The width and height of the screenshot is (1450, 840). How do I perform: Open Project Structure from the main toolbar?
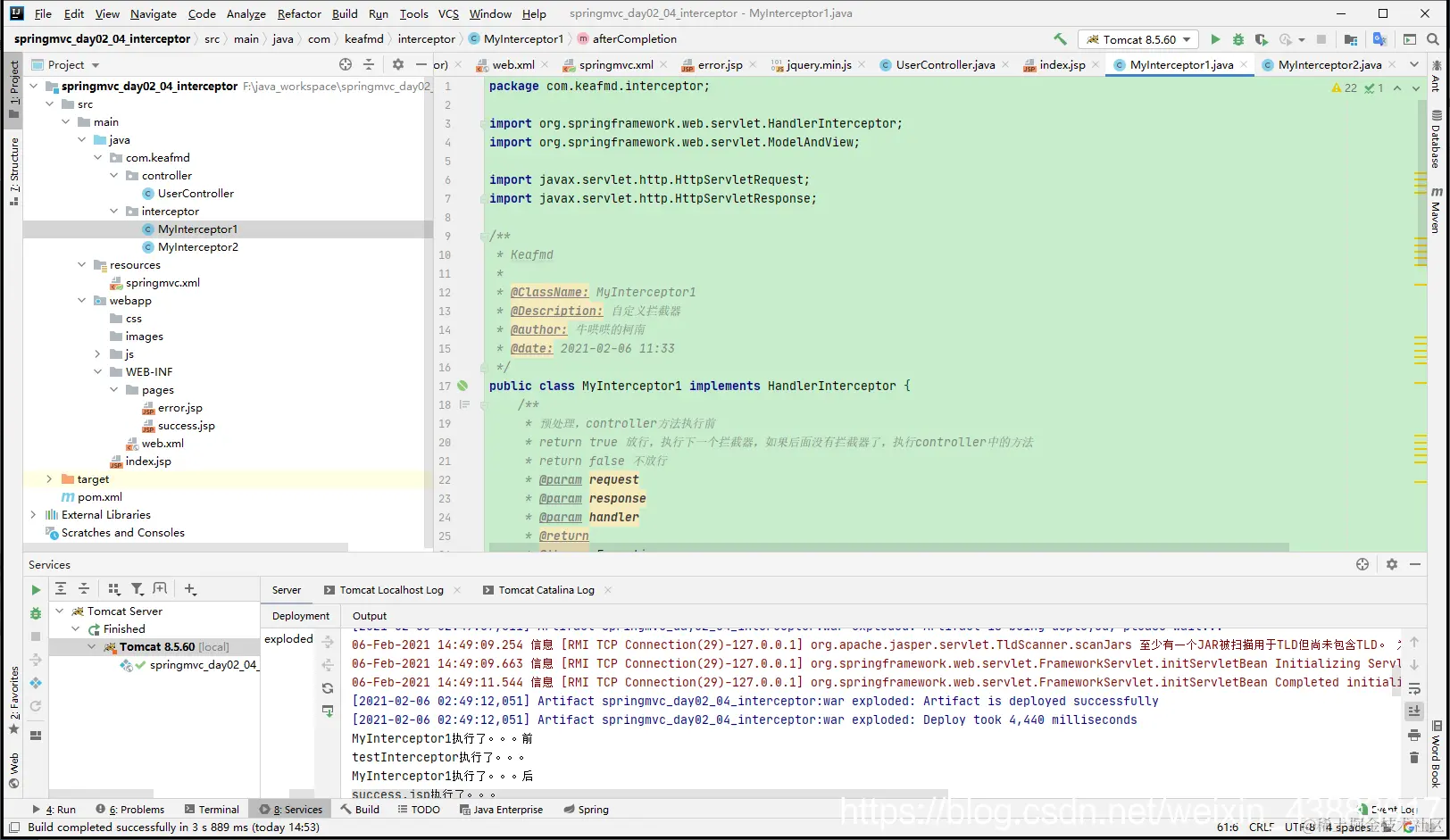click(x=1351, y=39)
